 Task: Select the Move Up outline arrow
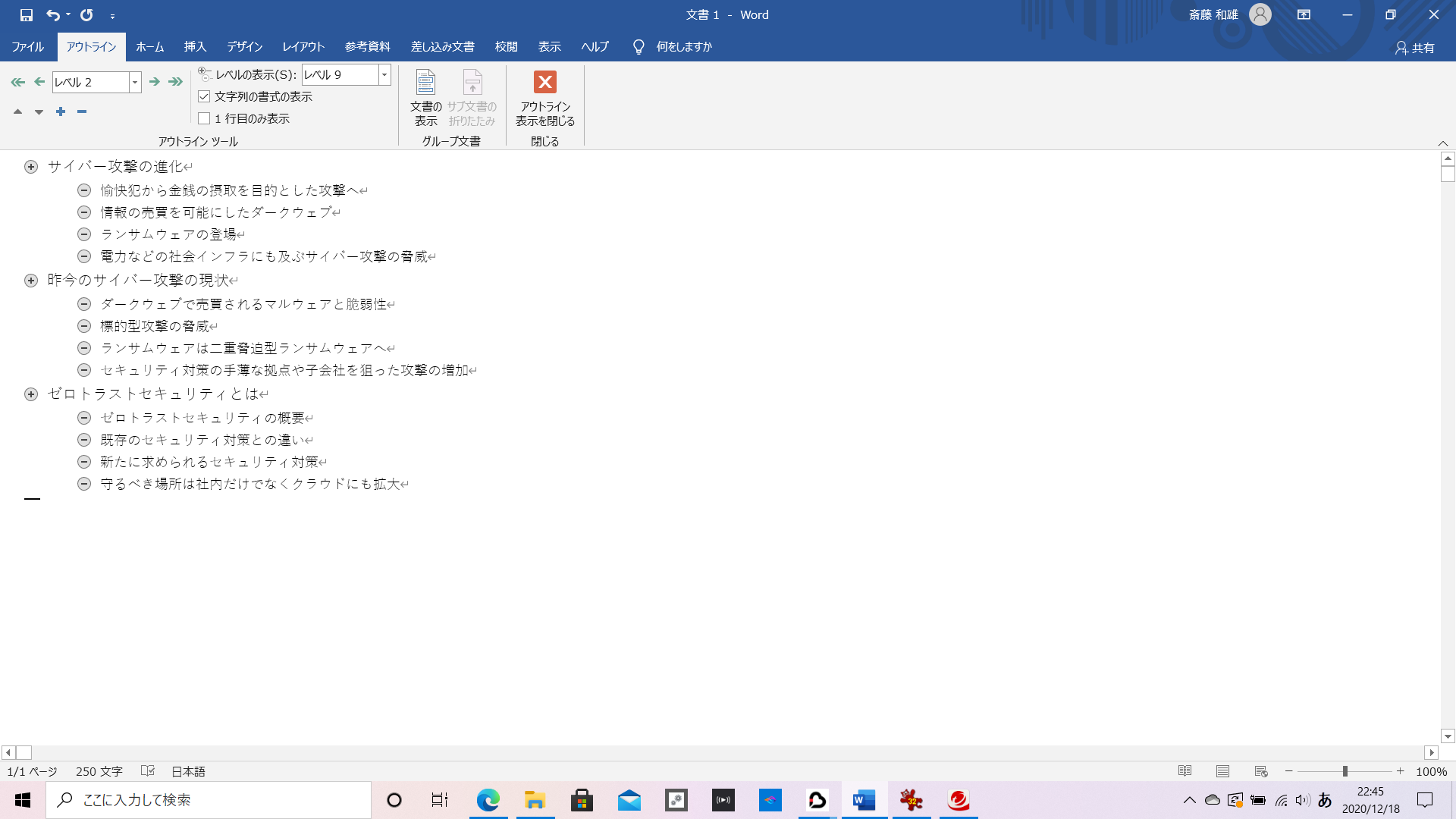tap(17, 111)
